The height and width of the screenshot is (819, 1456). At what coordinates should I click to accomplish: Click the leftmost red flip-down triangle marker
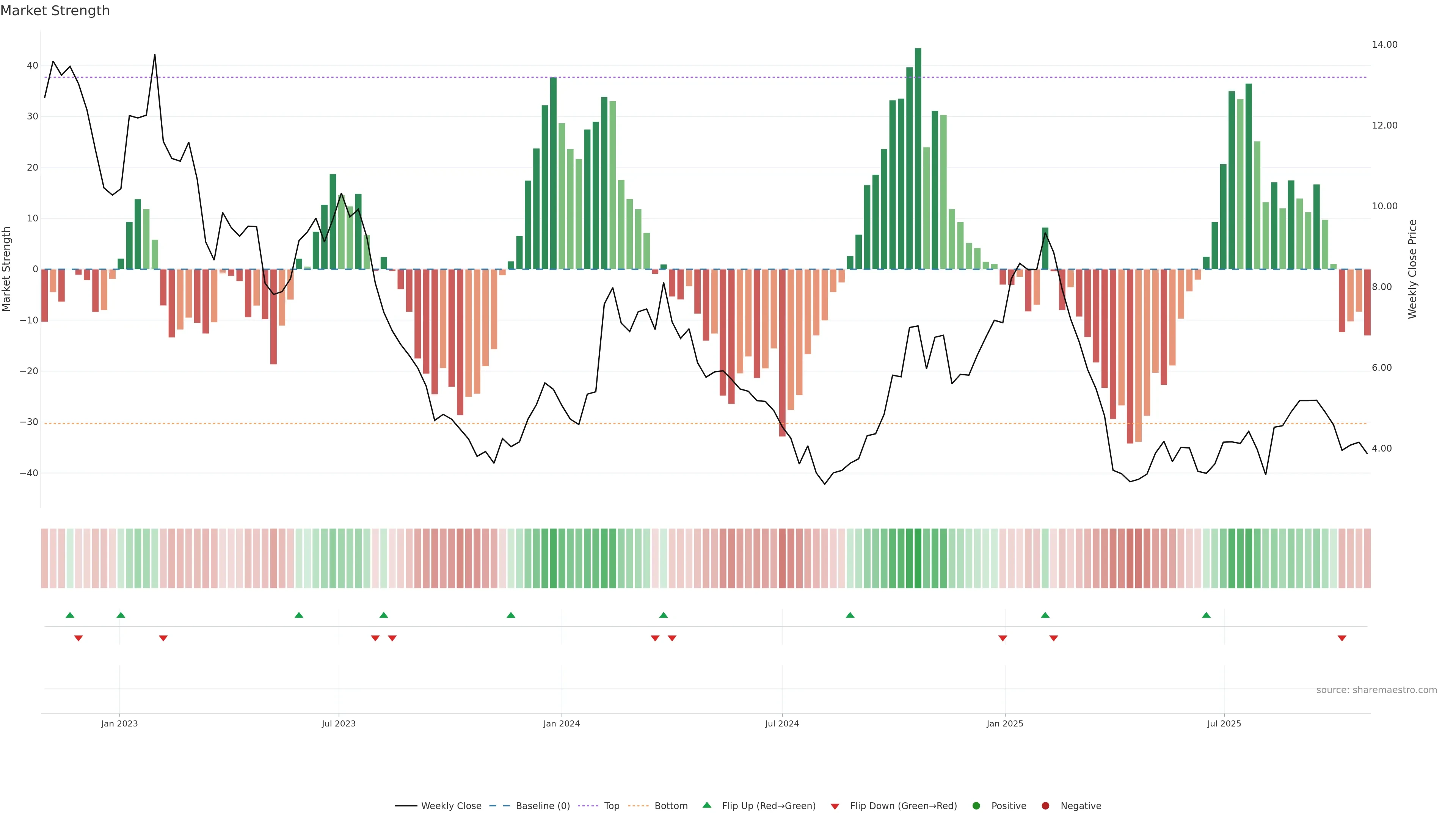pyautogui.click(x=78, y=638)
